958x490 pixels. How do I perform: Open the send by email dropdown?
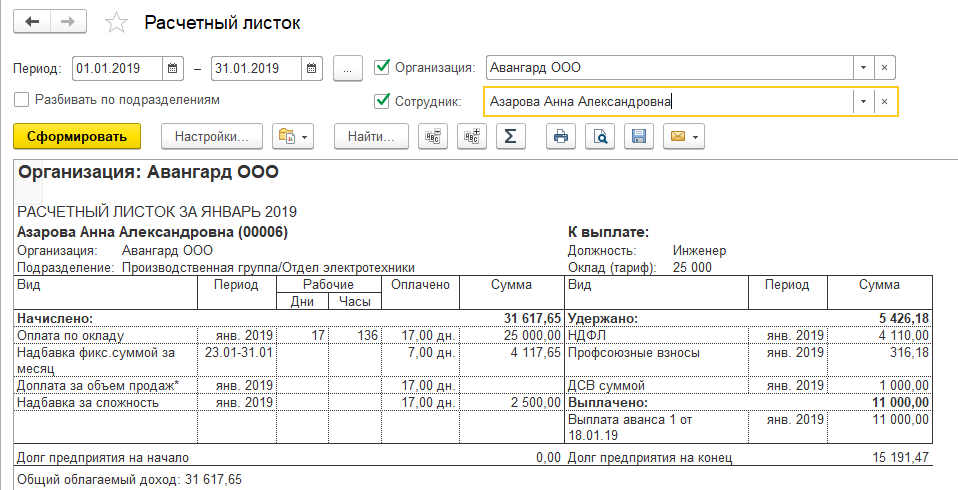684,136
